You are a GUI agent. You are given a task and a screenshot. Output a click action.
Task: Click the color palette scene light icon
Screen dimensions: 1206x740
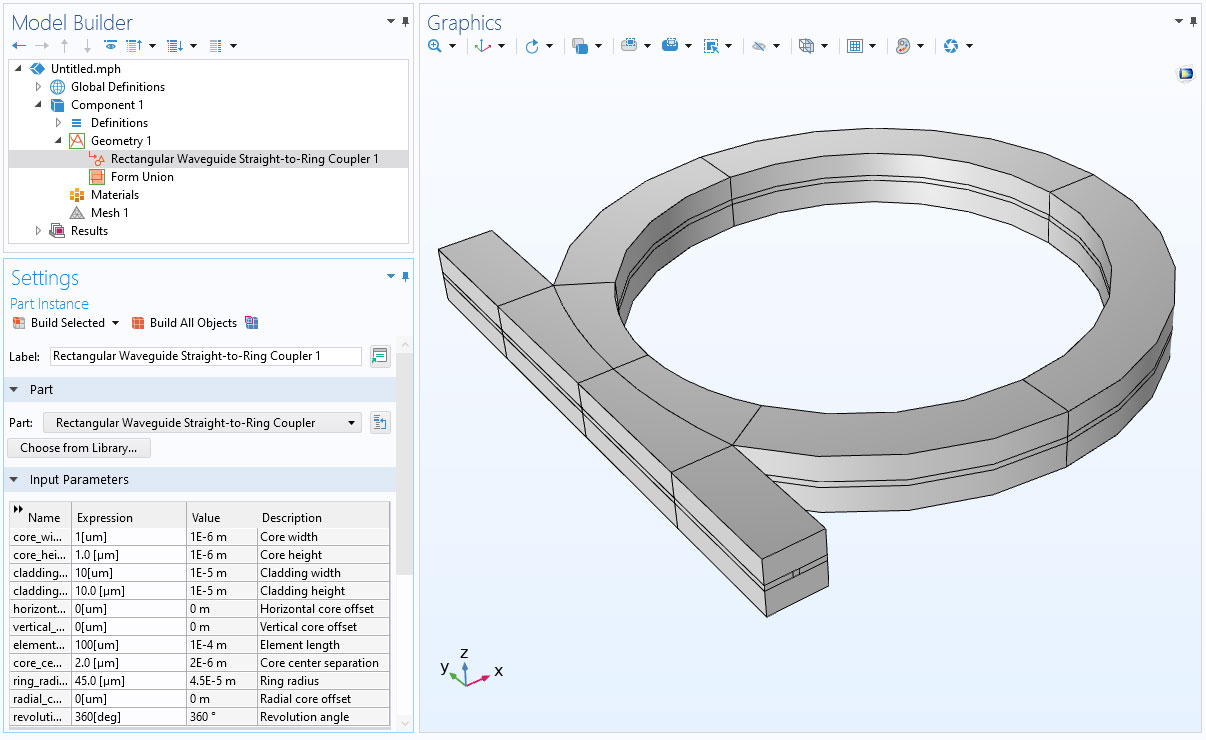[x=903, y=46]
